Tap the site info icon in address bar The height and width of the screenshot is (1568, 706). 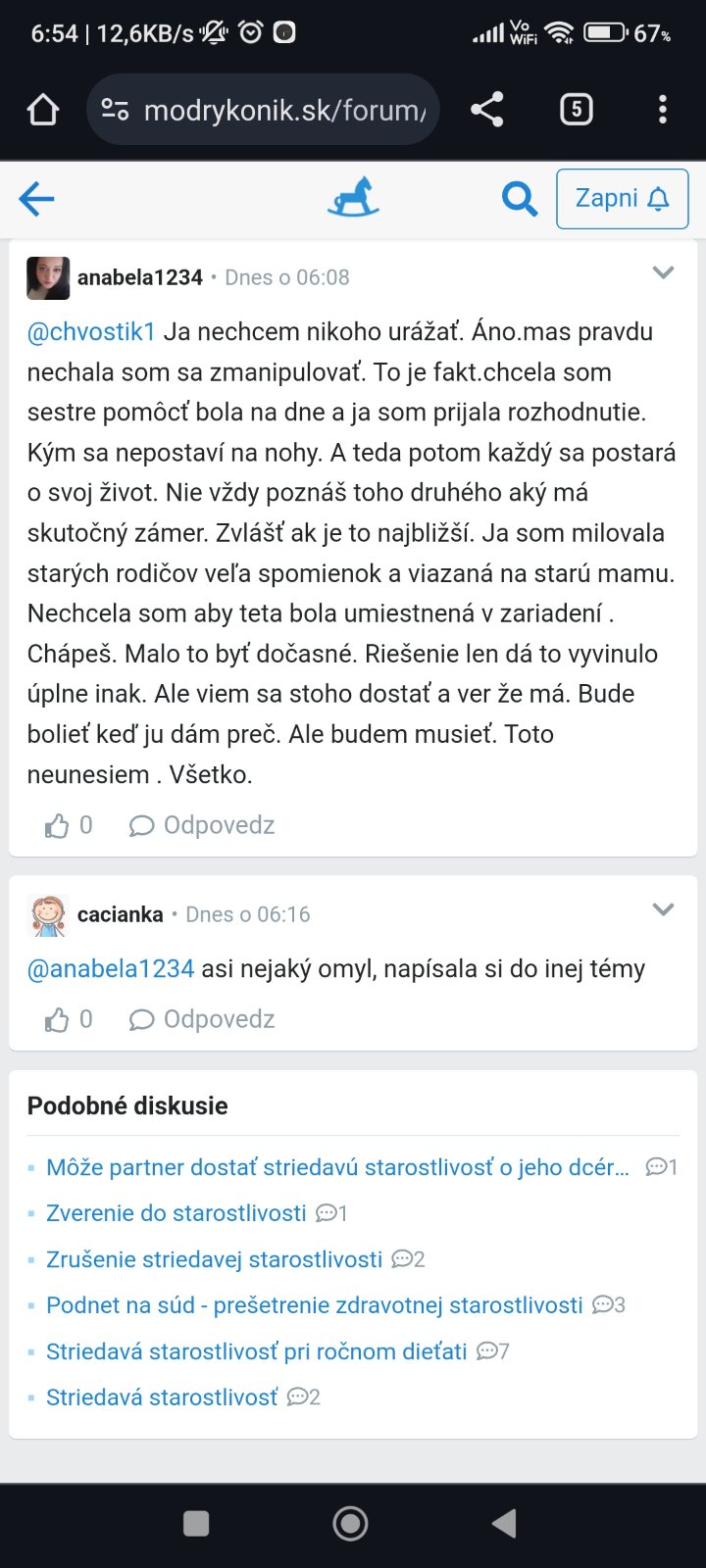pos(115,110)
